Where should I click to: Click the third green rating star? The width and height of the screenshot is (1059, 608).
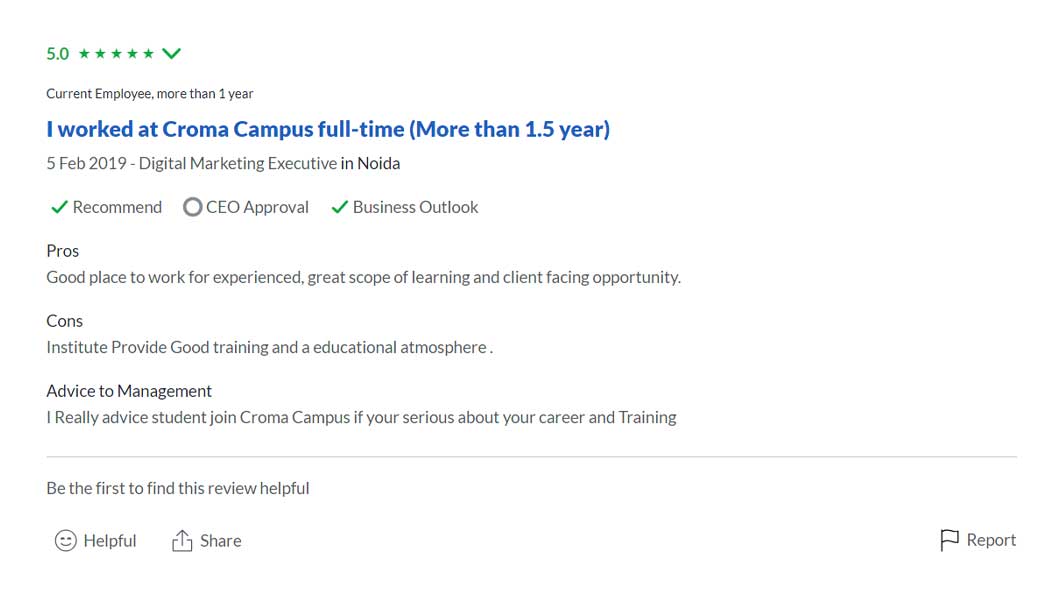(116, 53)
